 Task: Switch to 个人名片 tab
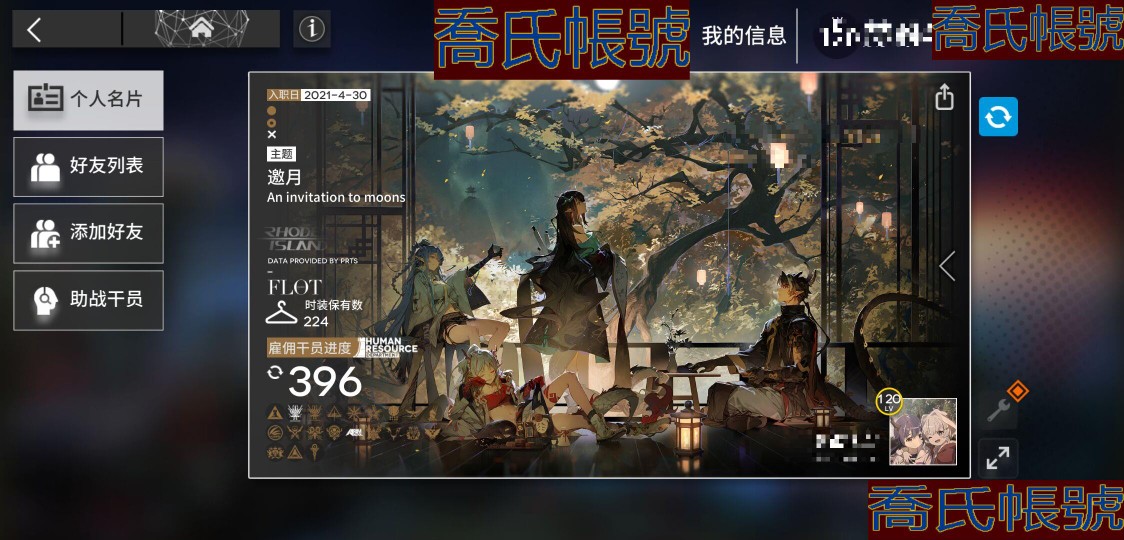pyautogui.click(x=88, y=100)
